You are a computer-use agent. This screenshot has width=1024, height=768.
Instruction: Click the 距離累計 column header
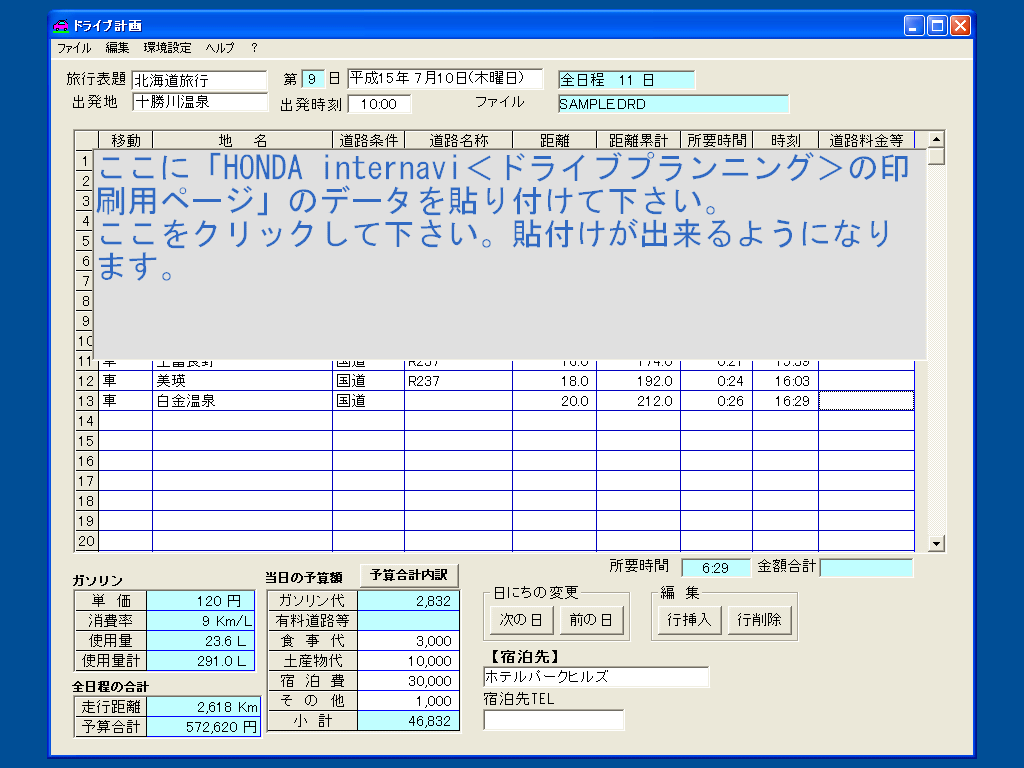(x=638, y=140)
